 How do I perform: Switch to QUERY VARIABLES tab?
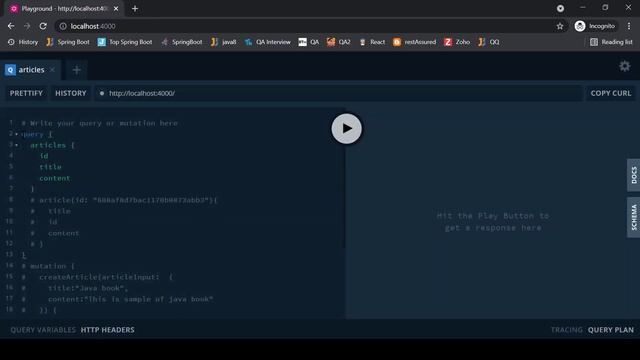pyautogui.click(x=43, y=330)
